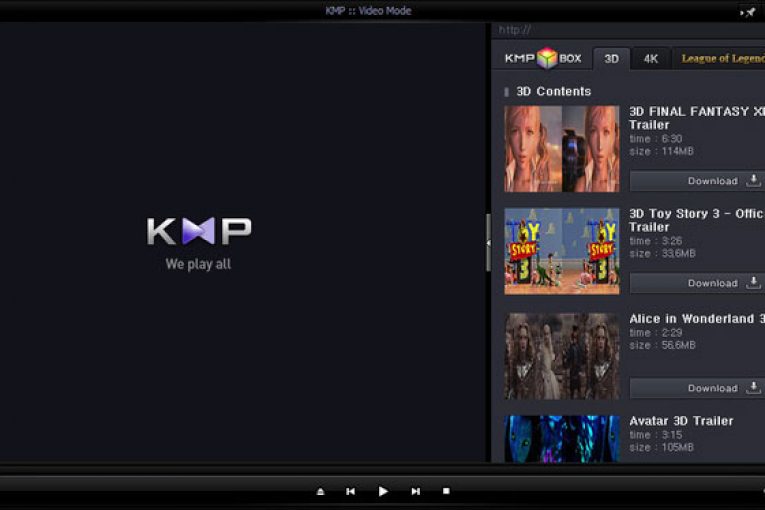The height and width of the screenshot is (510, 765).
Task: Open the Alice in Wonderland thumbnail
Action: (562, 356)
